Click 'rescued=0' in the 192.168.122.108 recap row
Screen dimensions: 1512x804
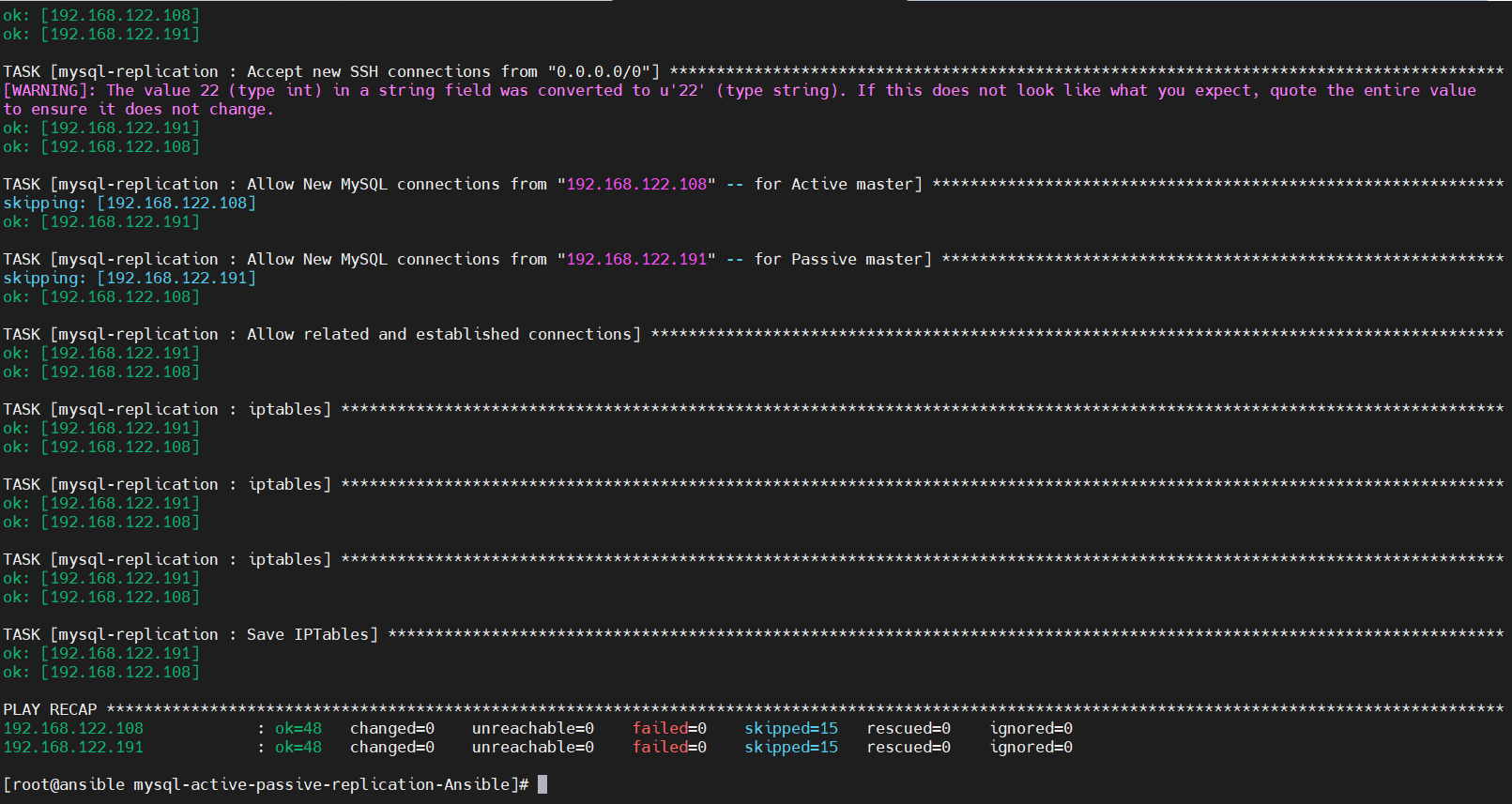coord(909,728)
